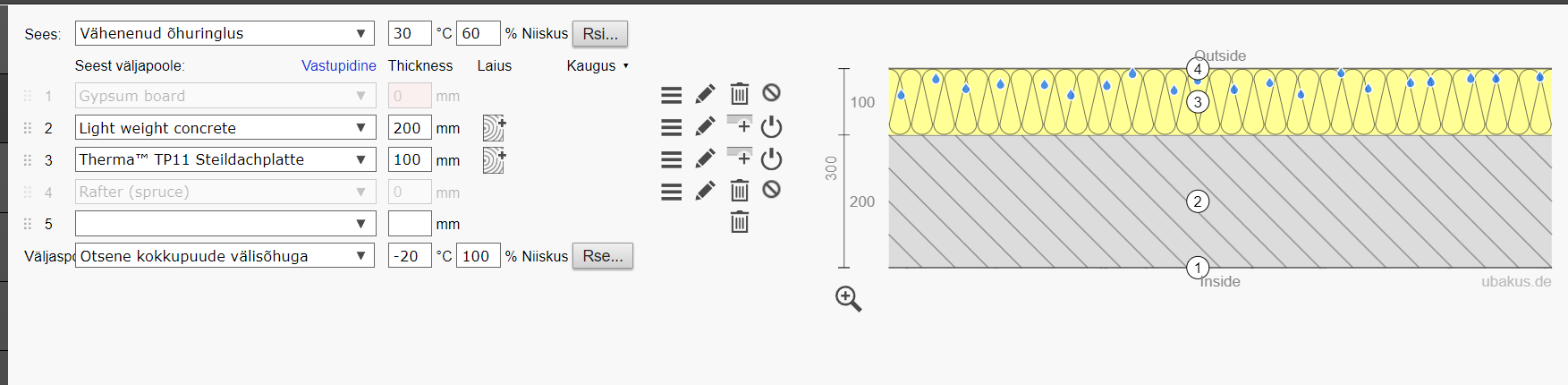Click the Vastupidine link
The height and width of the screenshot is (385, 1568).
click(x=338, y=65)
